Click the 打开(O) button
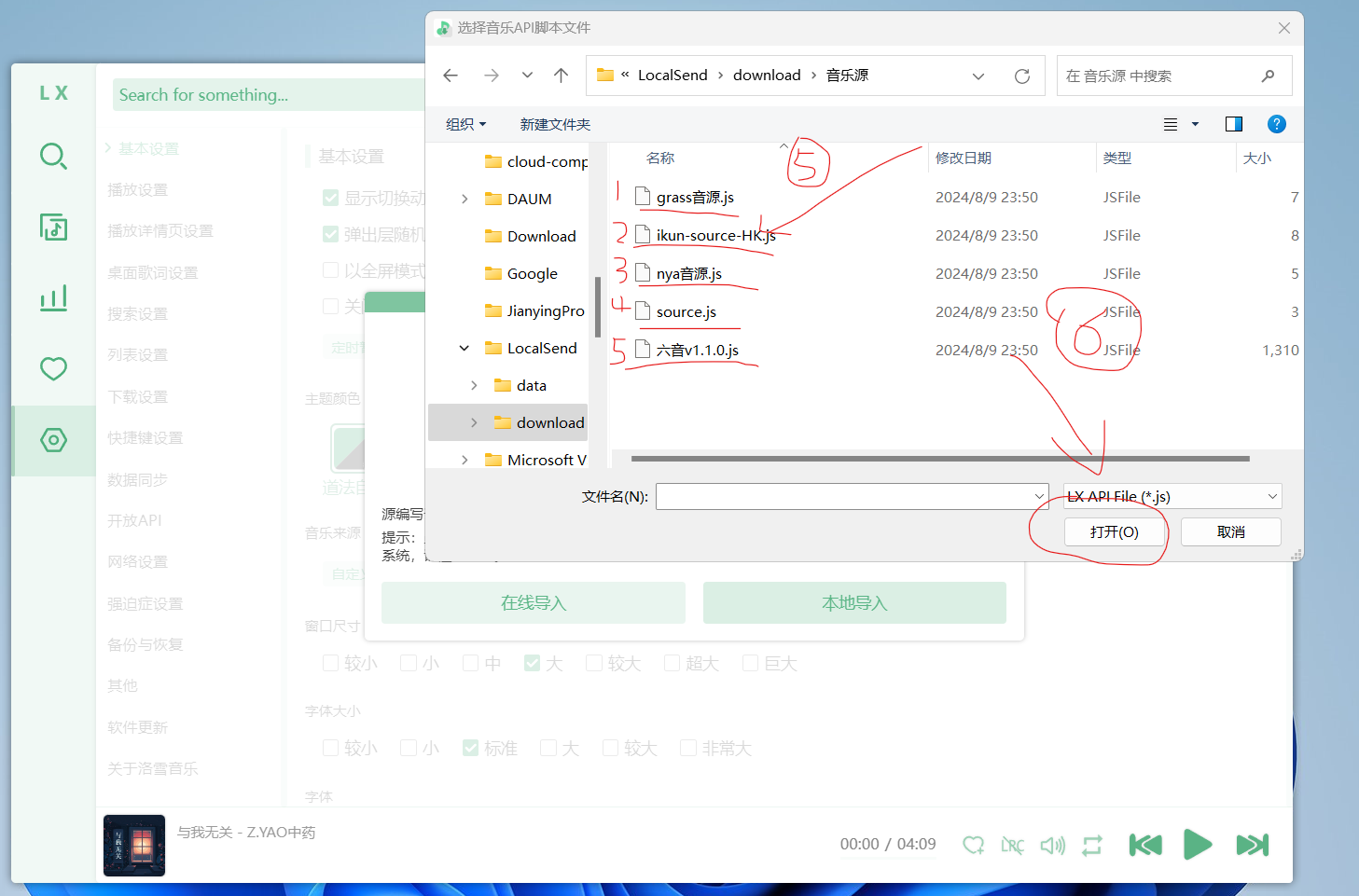Viewport: 1359px width, 896px height. tap(1115, 531)
